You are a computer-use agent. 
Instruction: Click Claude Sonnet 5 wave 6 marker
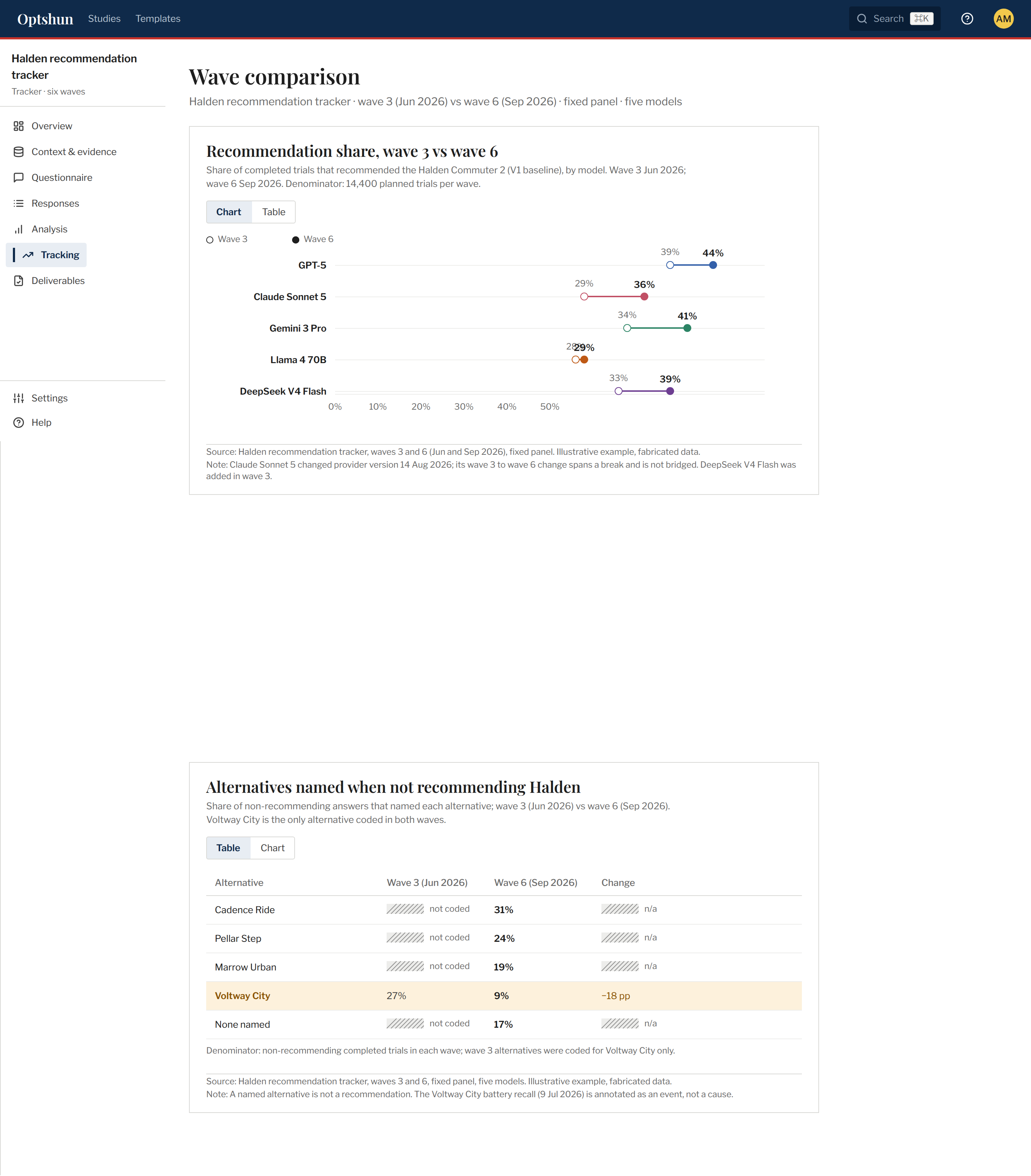coord(644,297)
